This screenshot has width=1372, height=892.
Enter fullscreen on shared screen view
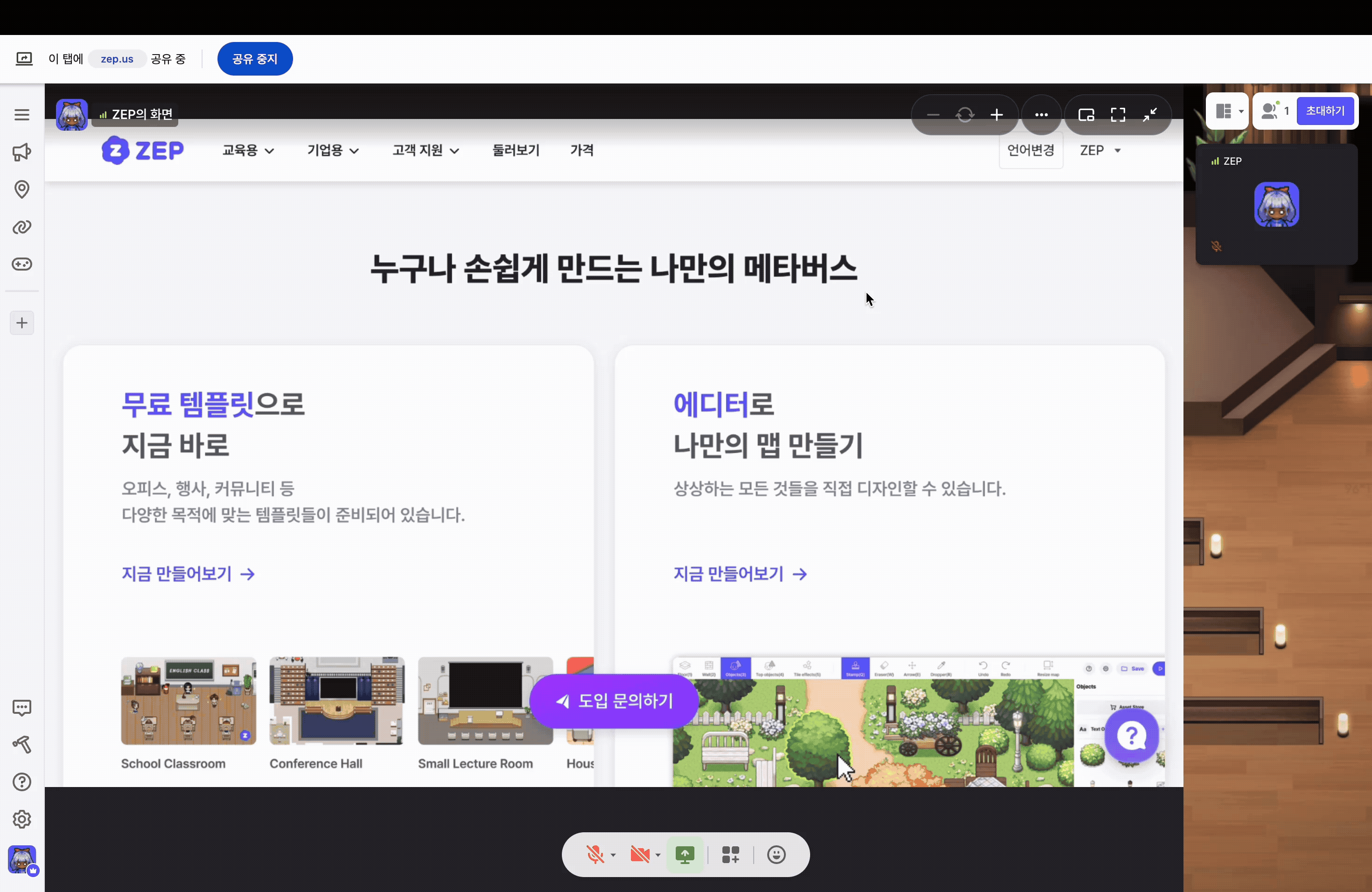1118,115
